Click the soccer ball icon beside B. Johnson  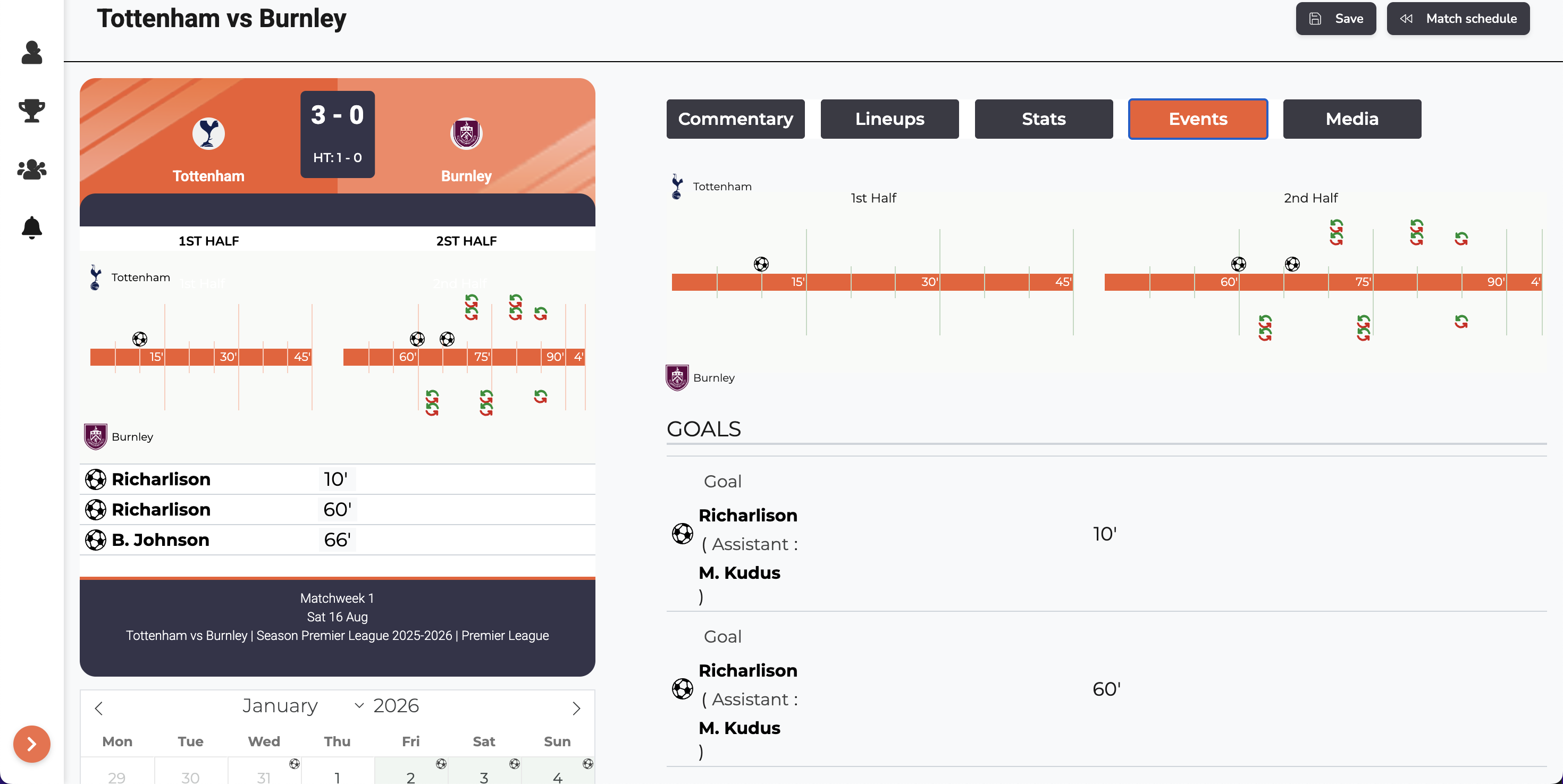[x=95, y=539]
